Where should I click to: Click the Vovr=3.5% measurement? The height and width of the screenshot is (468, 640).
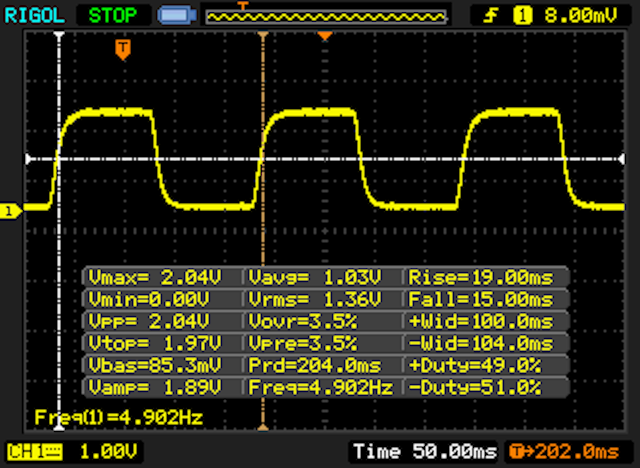tap(302, 322)
